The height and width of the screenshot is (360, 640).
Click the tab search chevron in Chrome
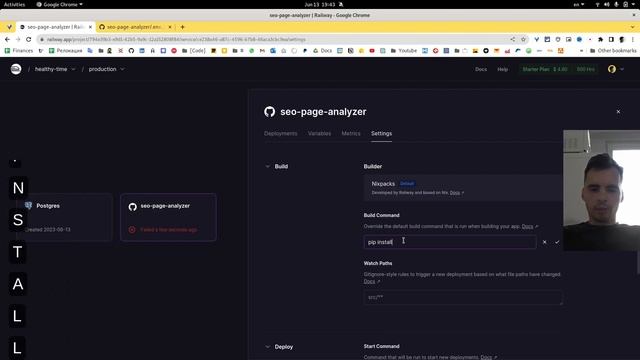[x=633, y=27]
